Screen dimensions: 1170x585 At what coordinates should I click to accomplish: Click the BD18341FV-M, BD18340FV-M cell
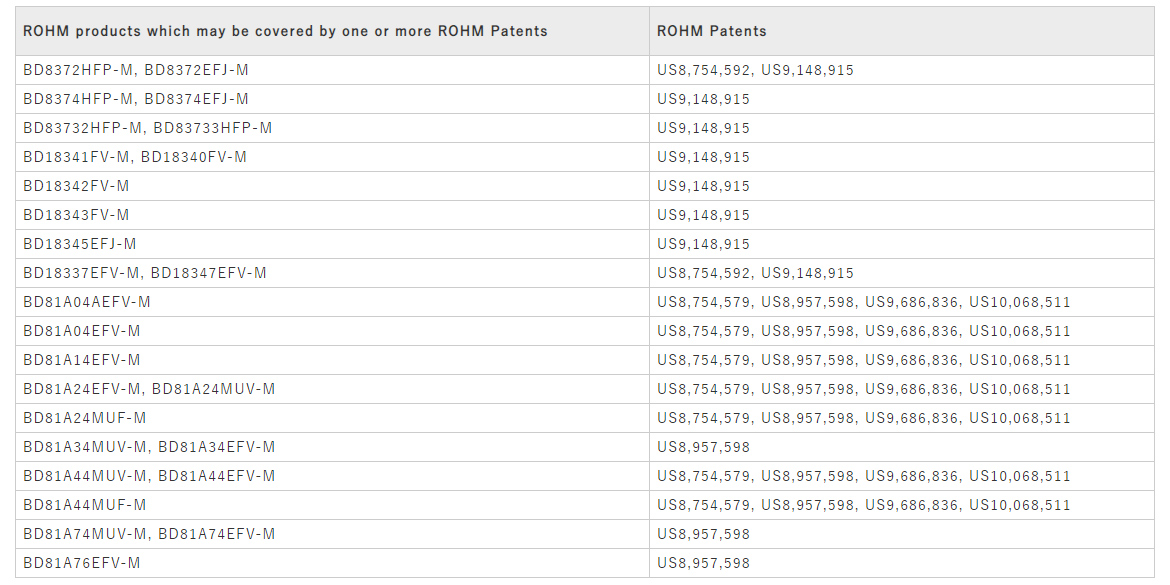point(332,157)
